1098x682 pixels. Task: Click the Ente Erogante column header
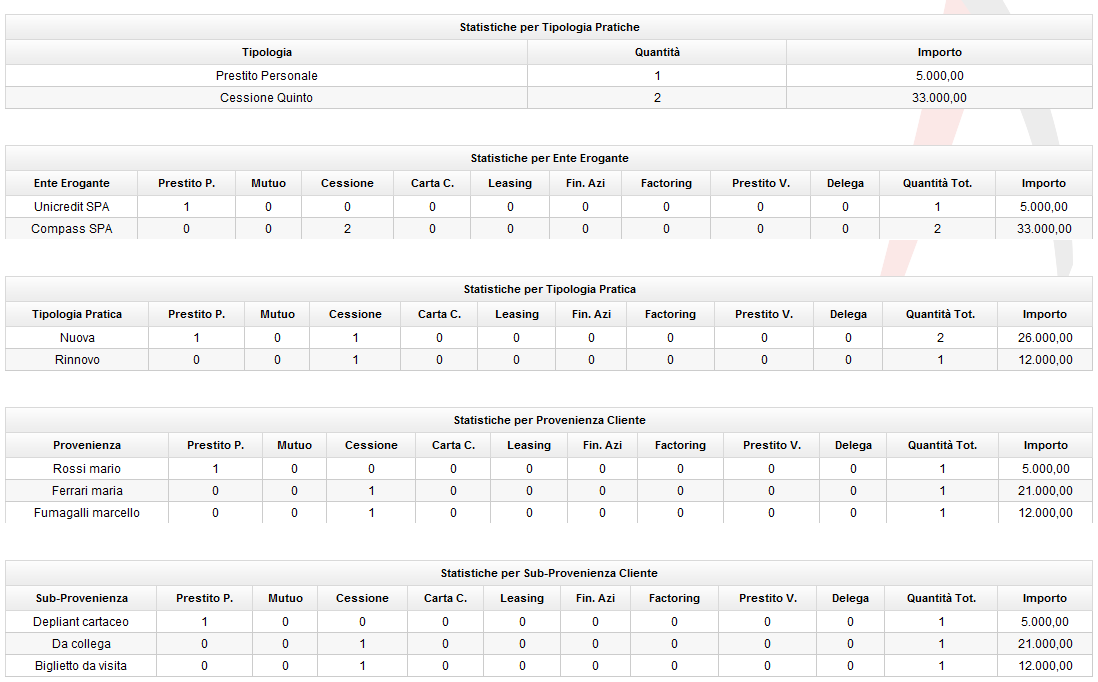pyautogui.click(x=71, y=183)
